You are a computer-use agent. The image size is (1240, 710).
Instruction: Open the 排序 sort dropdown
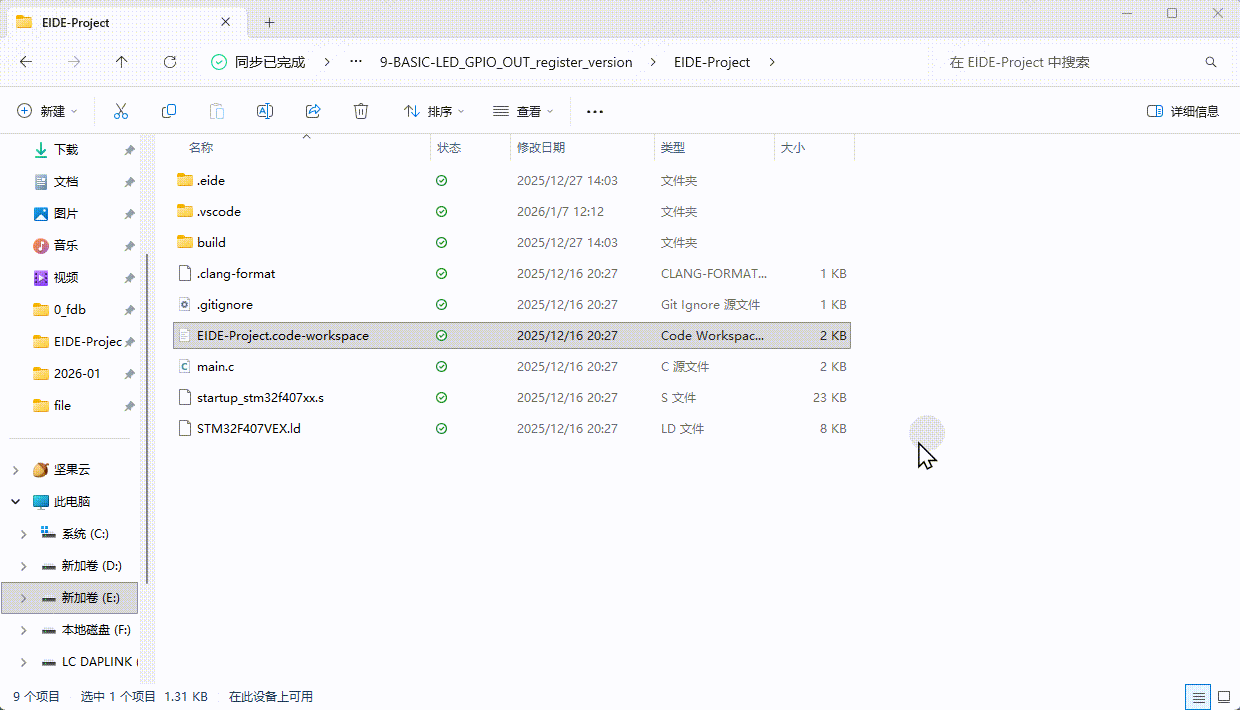(428, 111)
